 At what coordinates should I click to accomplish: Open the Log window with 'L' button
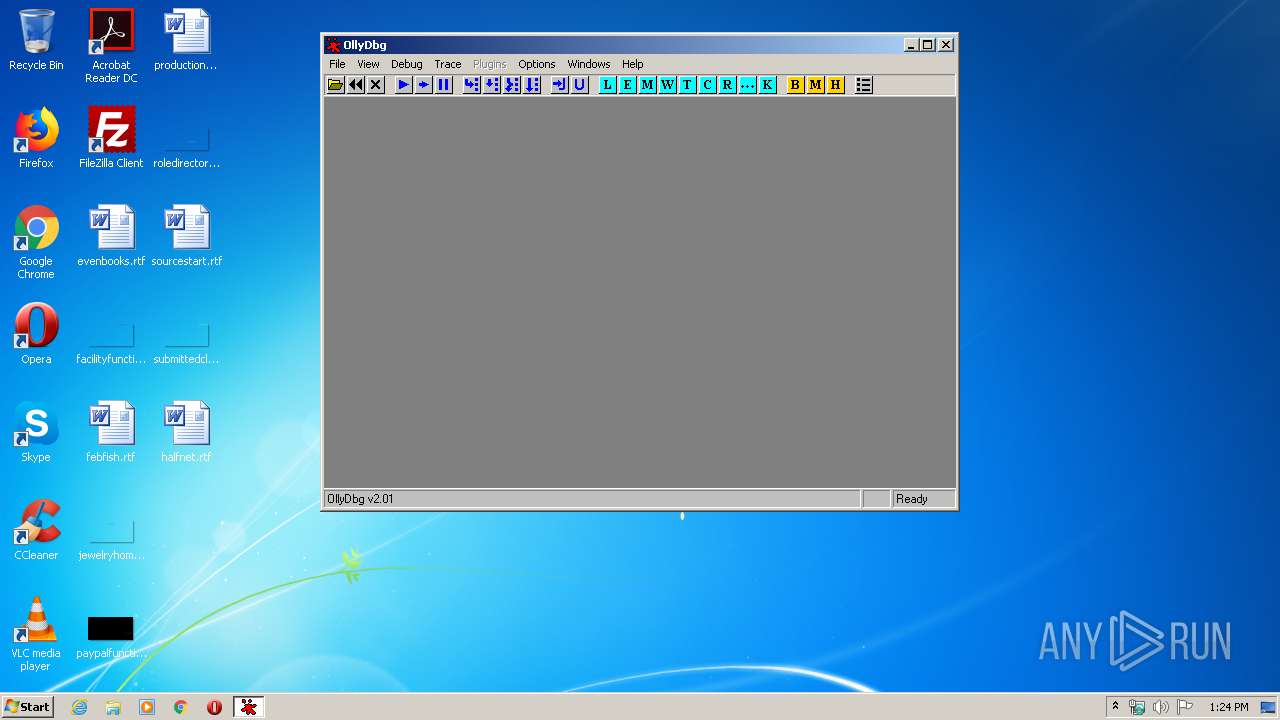[x=607, y=85]
